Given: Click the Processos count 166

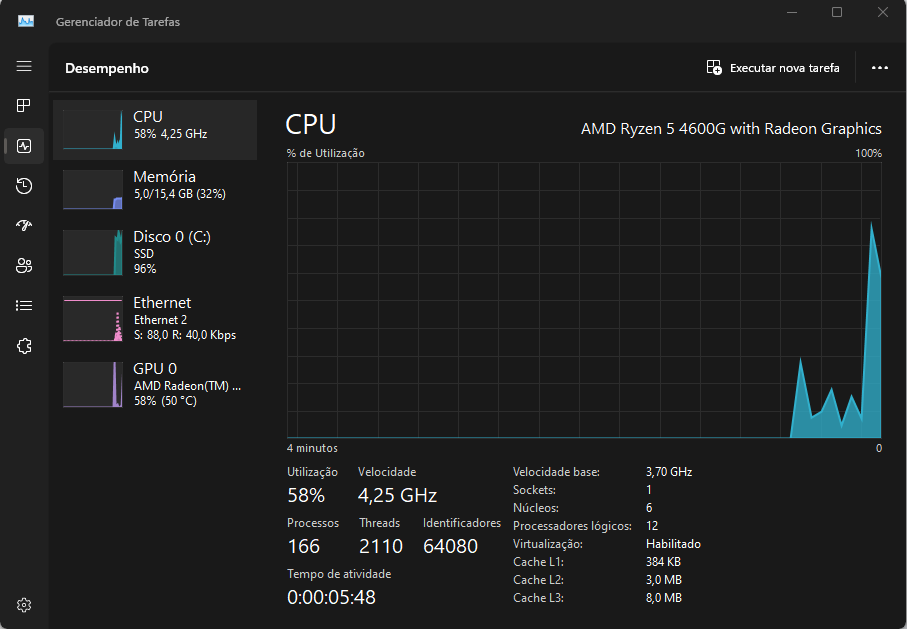Looking at the screenshot, I should 304,546.
